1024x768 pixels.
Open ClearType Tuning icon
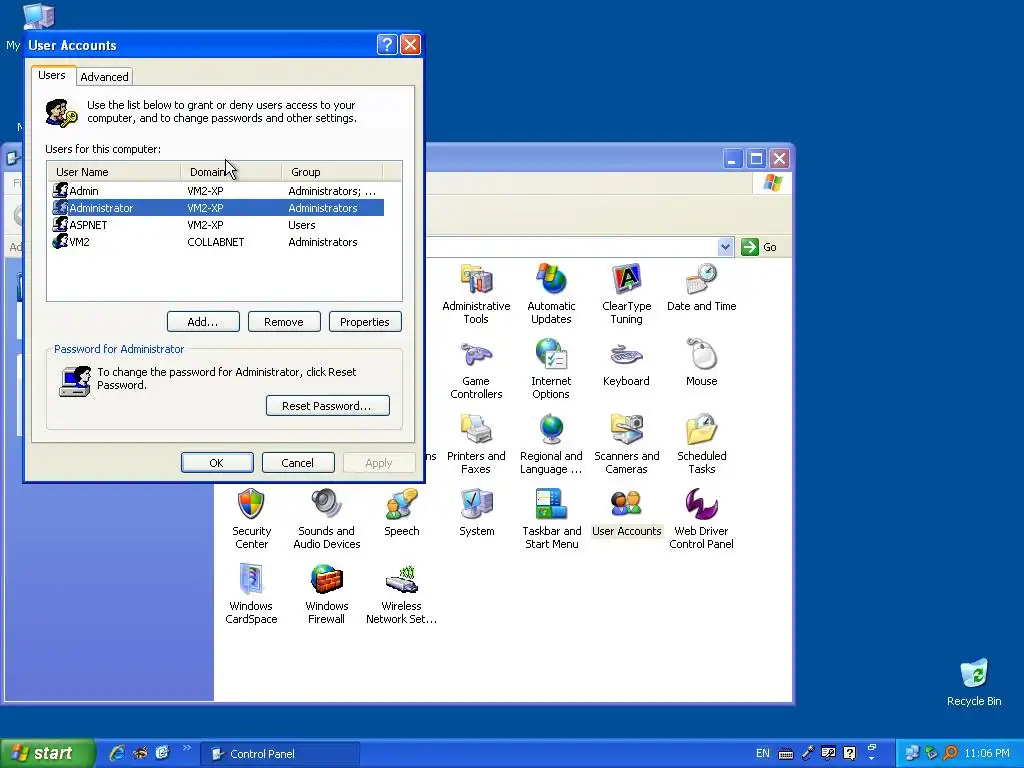click(626, 294)
